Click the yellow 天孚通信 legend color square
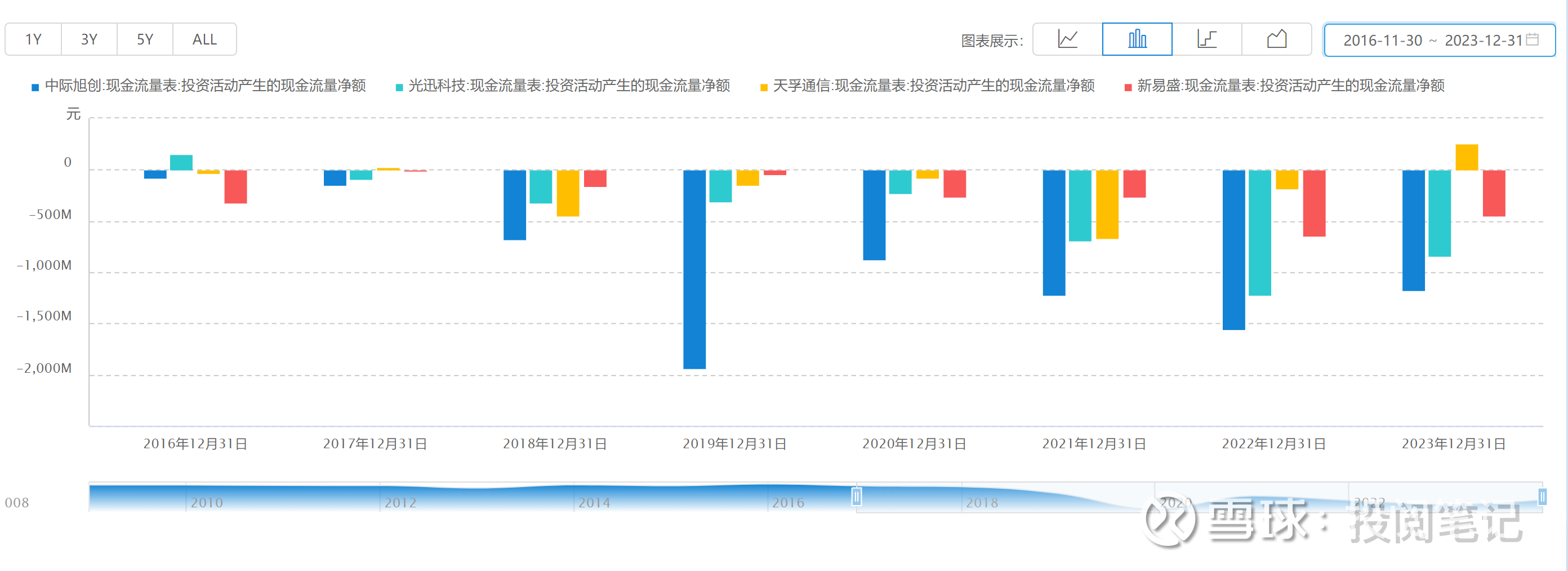This screenshot has width=1568, height=571. [764, 88]
